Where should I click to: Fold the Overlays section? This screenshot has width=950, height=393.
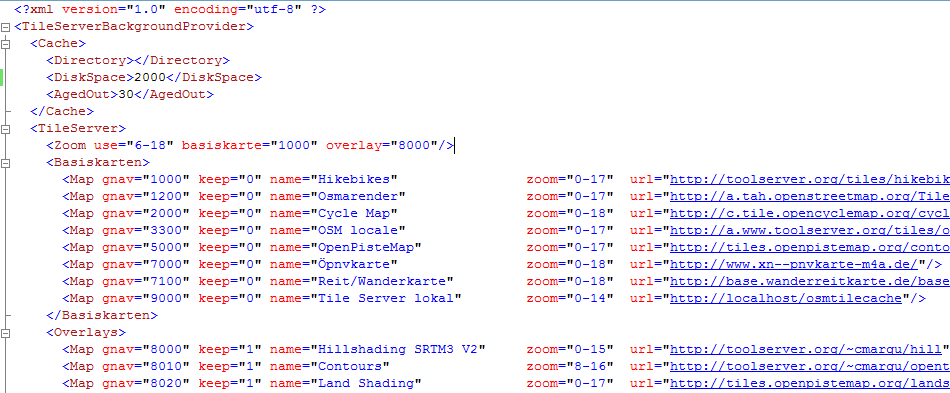[x=5, y=332]
